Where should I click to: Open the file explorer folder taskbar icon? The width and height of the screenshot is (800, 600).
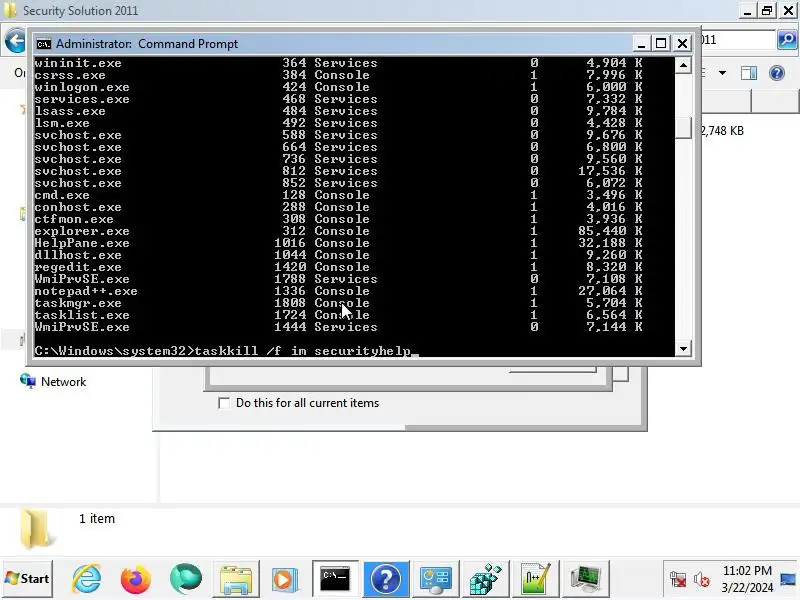235,579
